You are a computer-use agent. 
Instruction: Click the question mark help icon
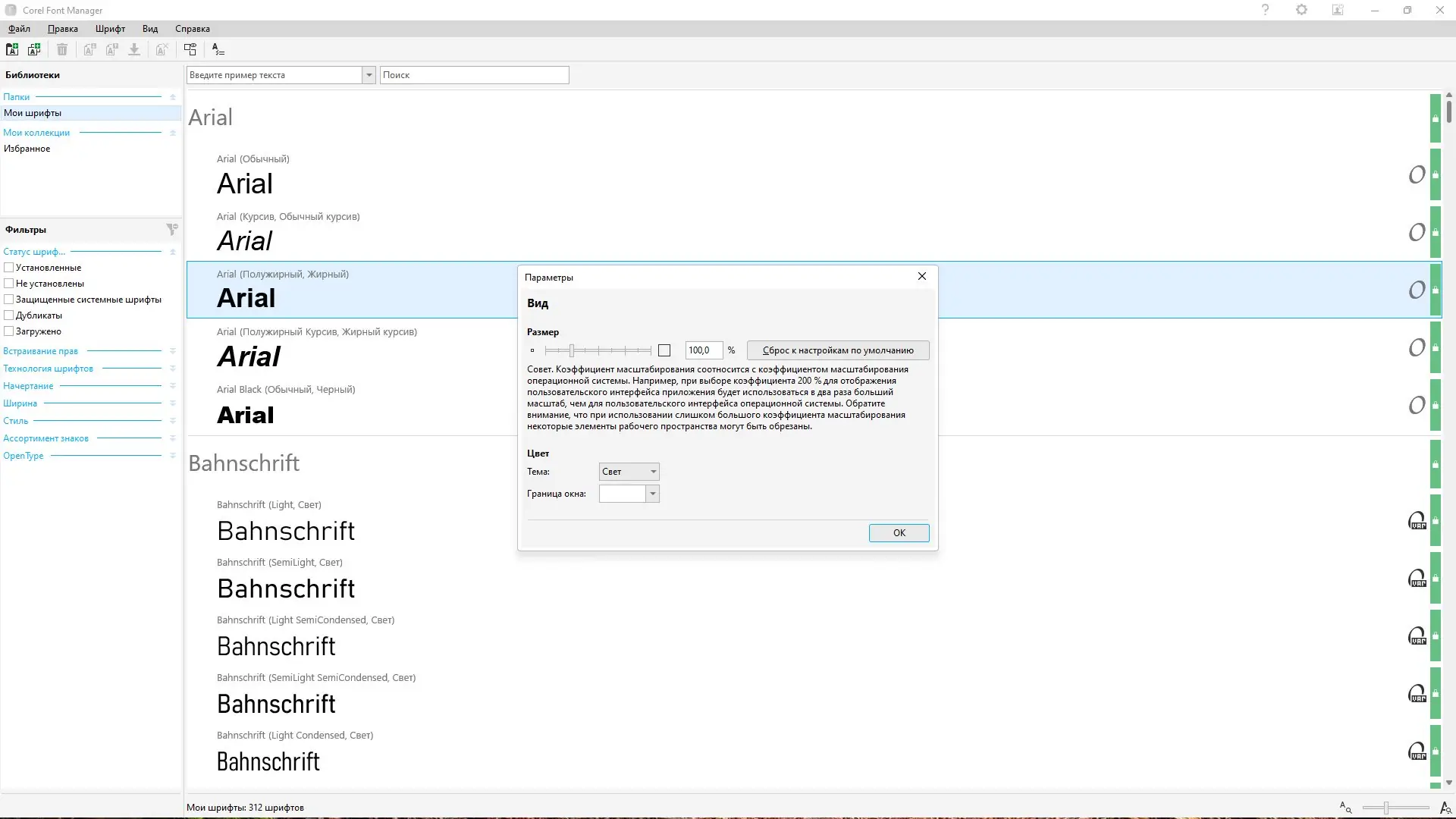[1265, 10]
